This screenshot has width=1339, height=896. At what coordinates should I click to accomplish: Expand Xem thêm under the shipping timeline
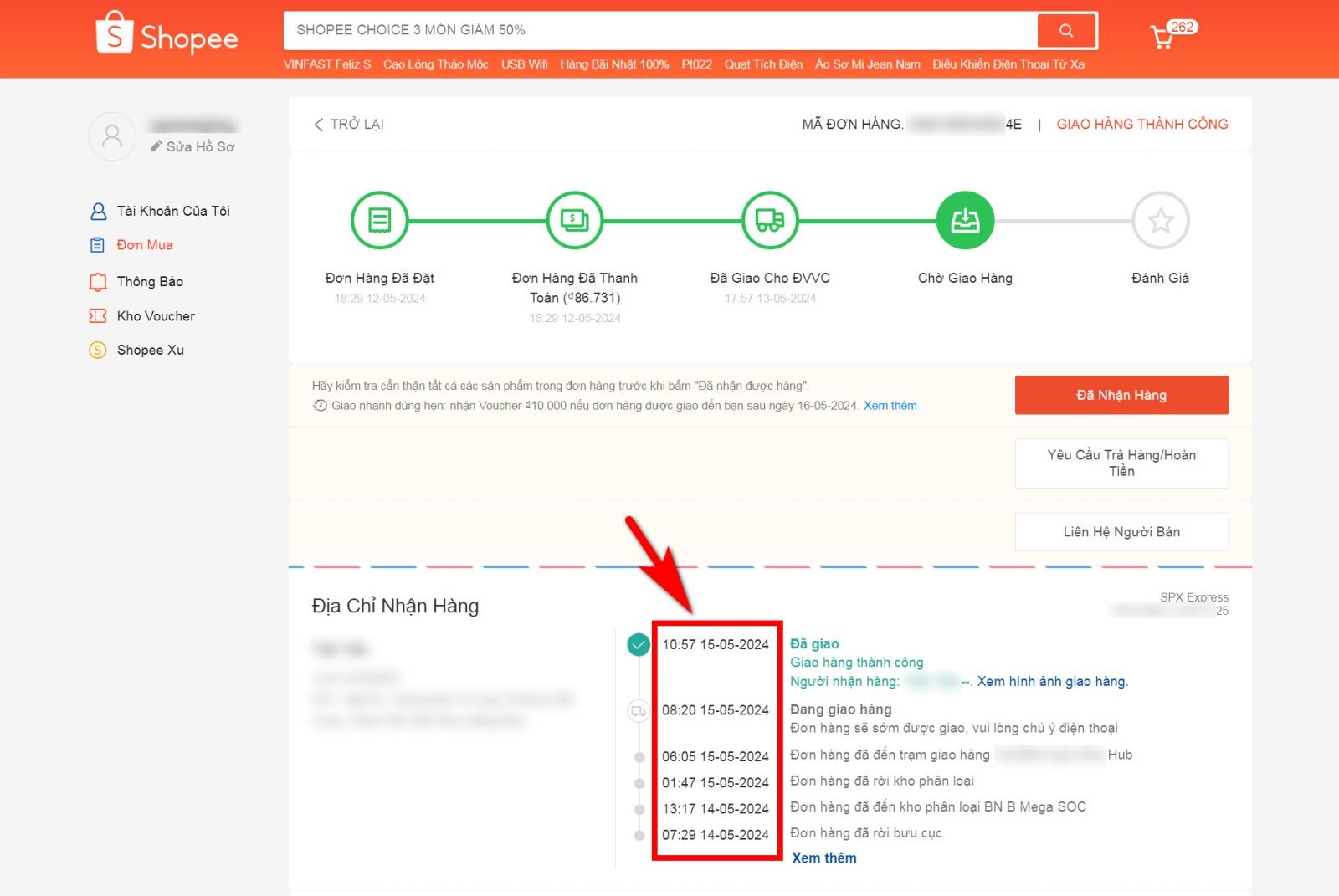click(824, 858)
